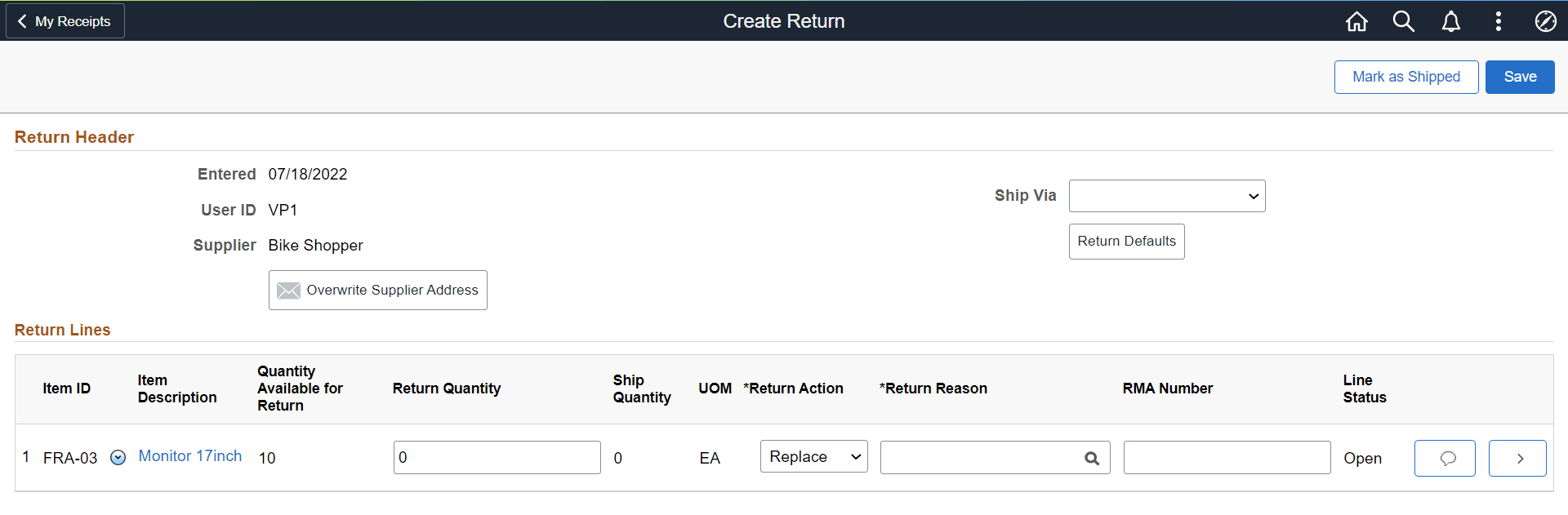Open the Return Reason lookup magnifier
The image size is (1568, 515).
1093,458
